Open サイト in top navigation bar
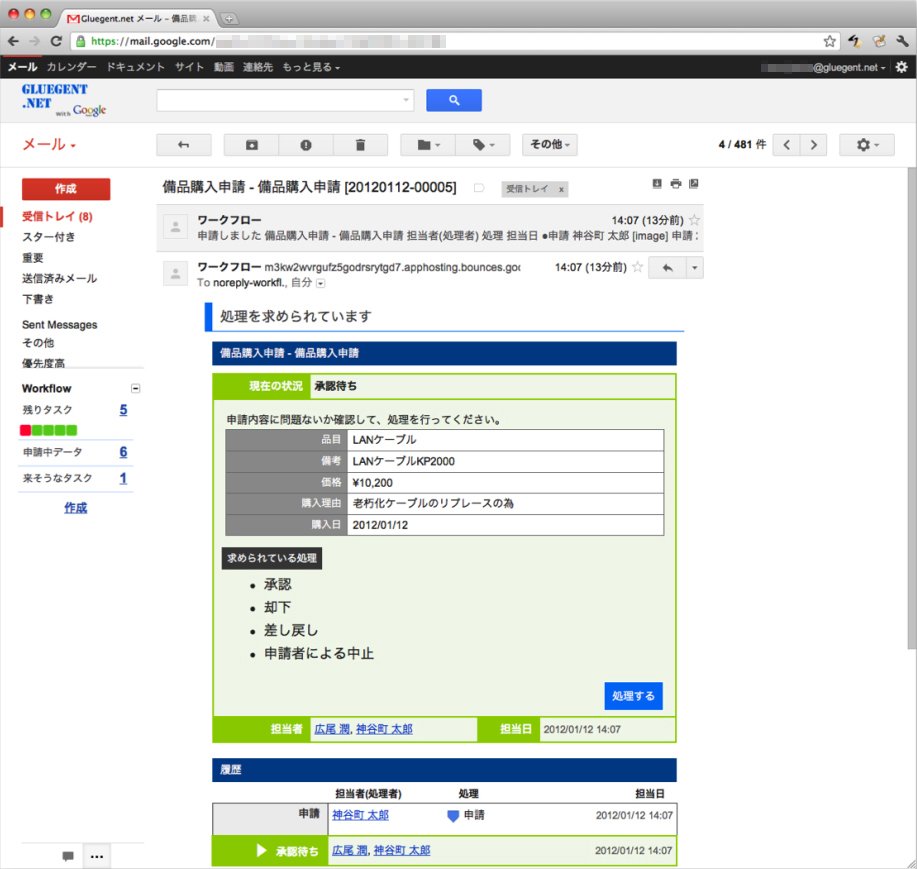917x869 pixels. click(x=189, y=67)
